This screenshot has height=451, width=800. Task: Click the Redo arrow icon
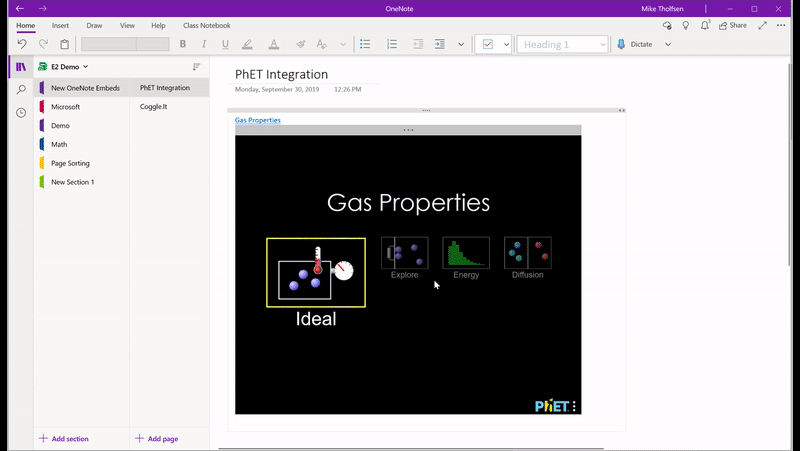pyautogui.click(x=43, y=44)
